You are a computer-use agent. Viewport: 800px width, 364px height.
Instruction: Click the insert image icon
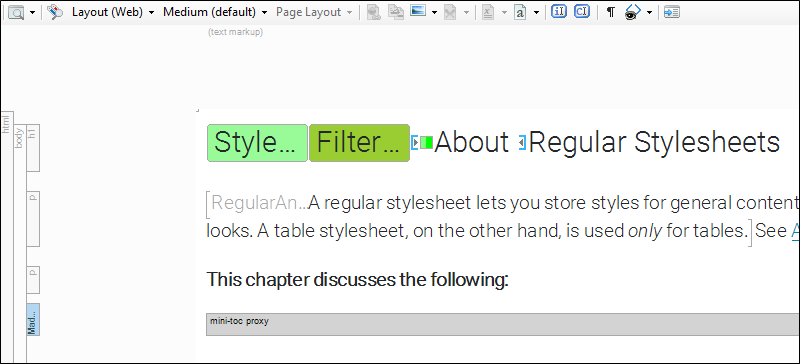[x=418, y=11]
